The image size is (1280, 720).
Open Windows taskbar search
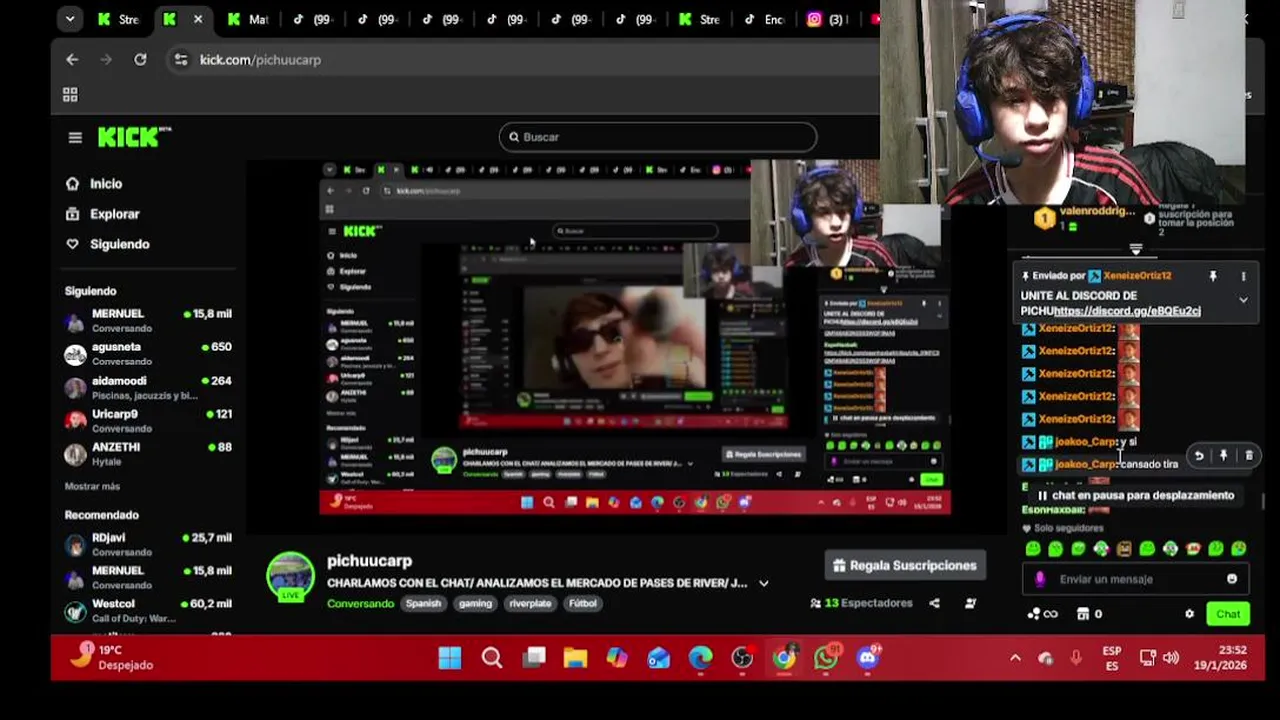click(x=492, y=657)
